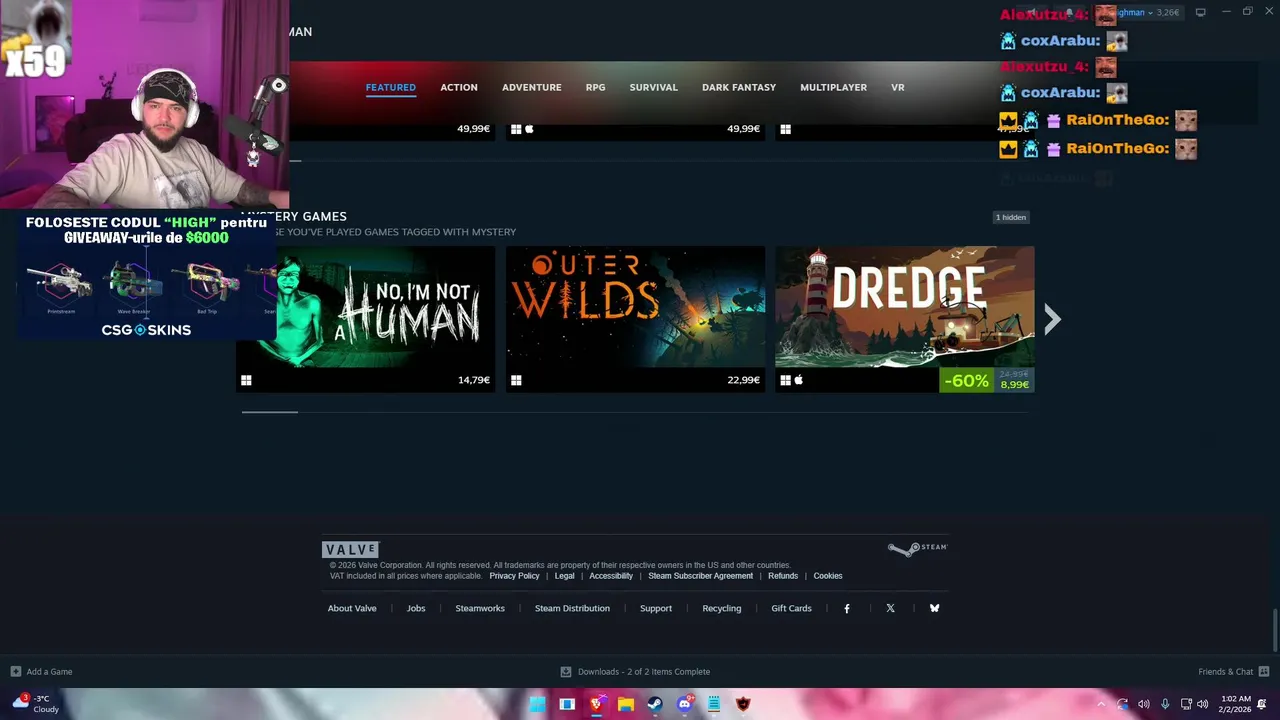The image size is (1280, 720).
Task: Expand the account dropdown showing 3,26€
Action: (1150, 13)
